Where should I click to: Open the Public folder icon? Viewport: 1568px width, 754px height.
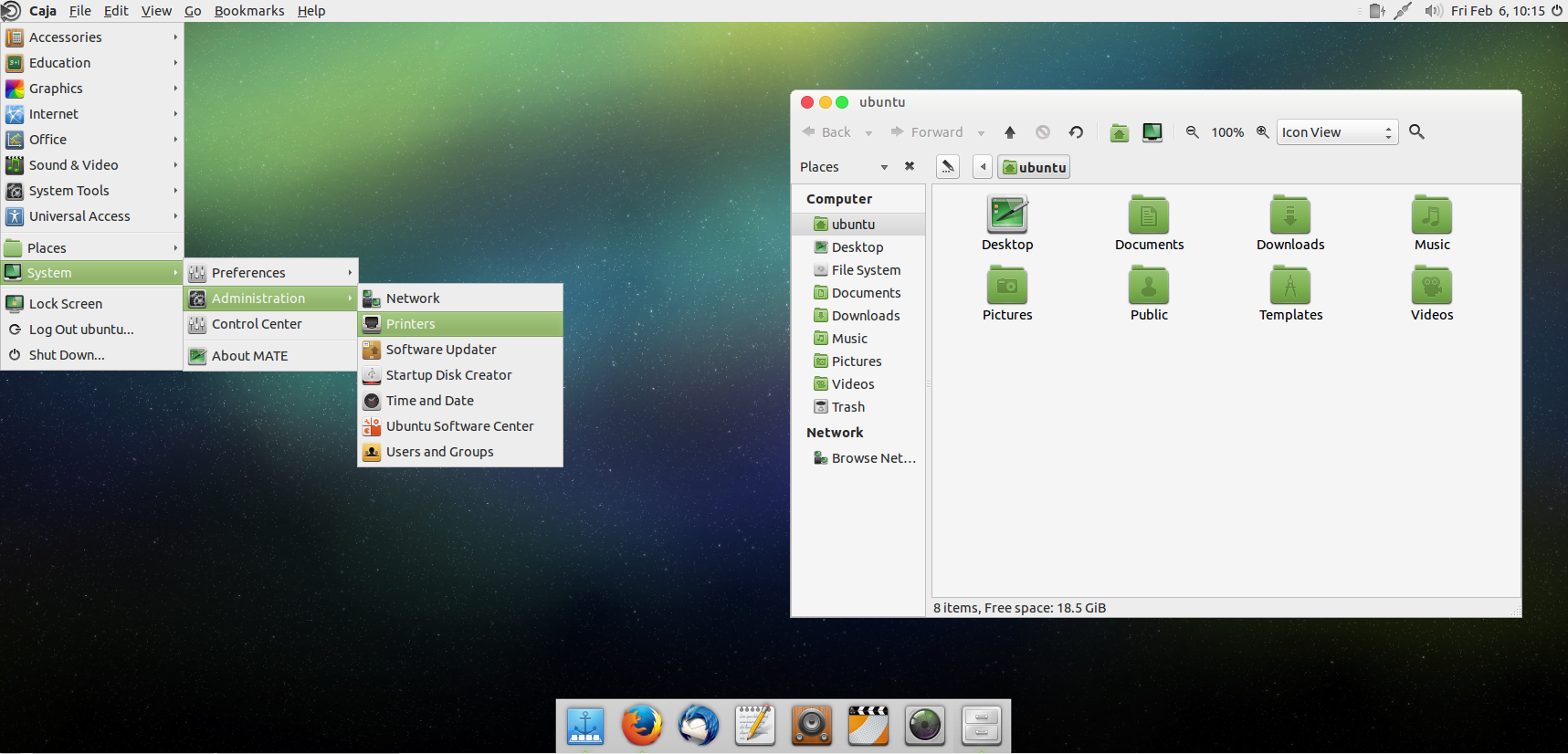click(1149, 286)
